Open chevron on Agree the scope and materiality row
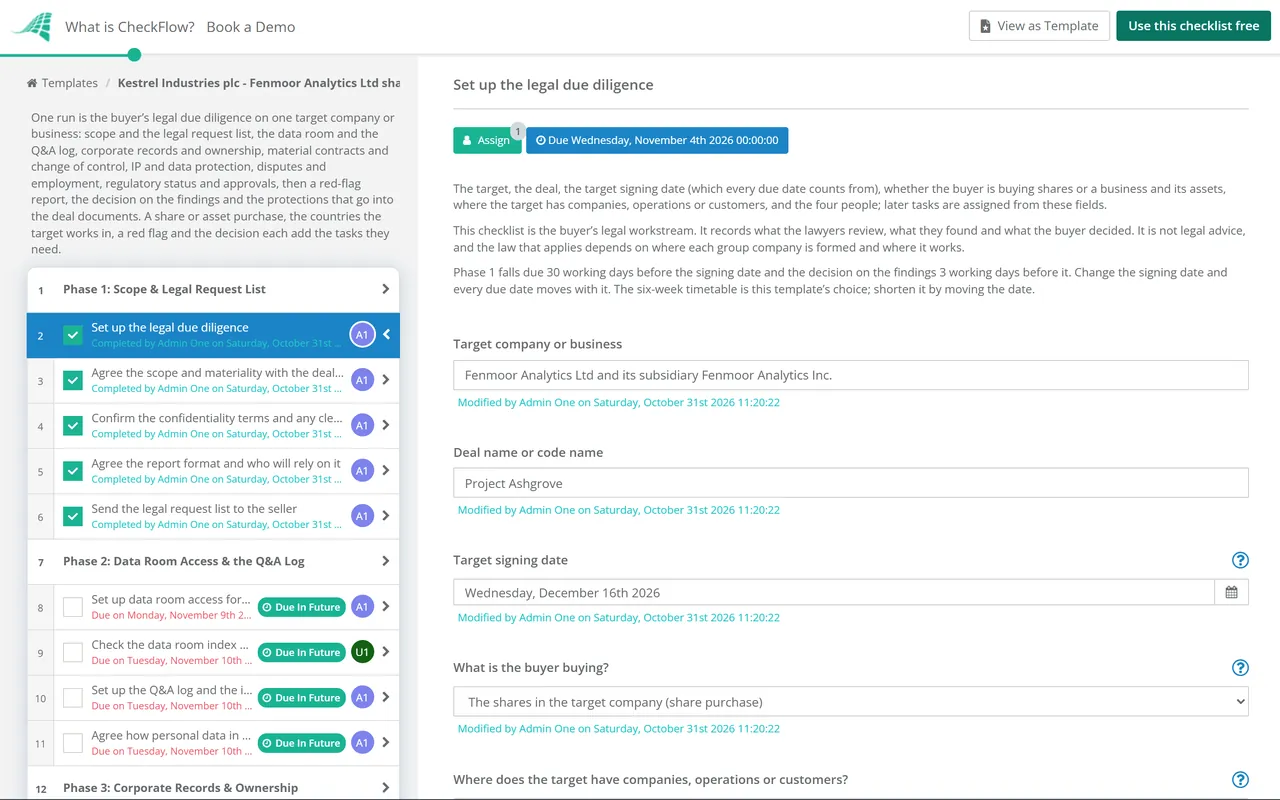Image resolution: width=1280 pixels, height=800 pixels. click(387, 380)
